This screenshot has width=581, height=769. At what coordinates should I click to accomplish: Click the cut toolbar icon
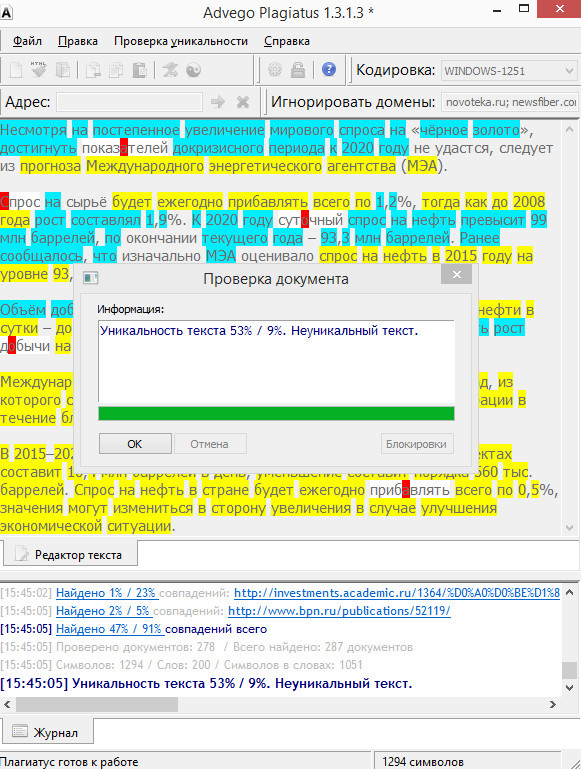click(x=93, y=70)
